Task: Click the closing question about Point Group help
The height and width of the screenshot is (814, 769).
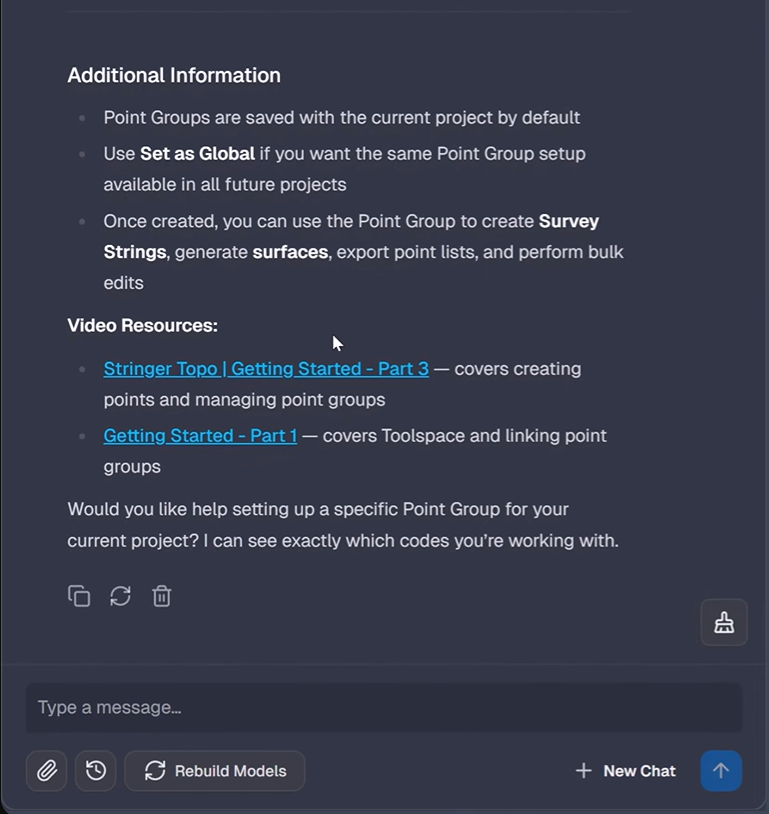Action: [x=343, y=525]
